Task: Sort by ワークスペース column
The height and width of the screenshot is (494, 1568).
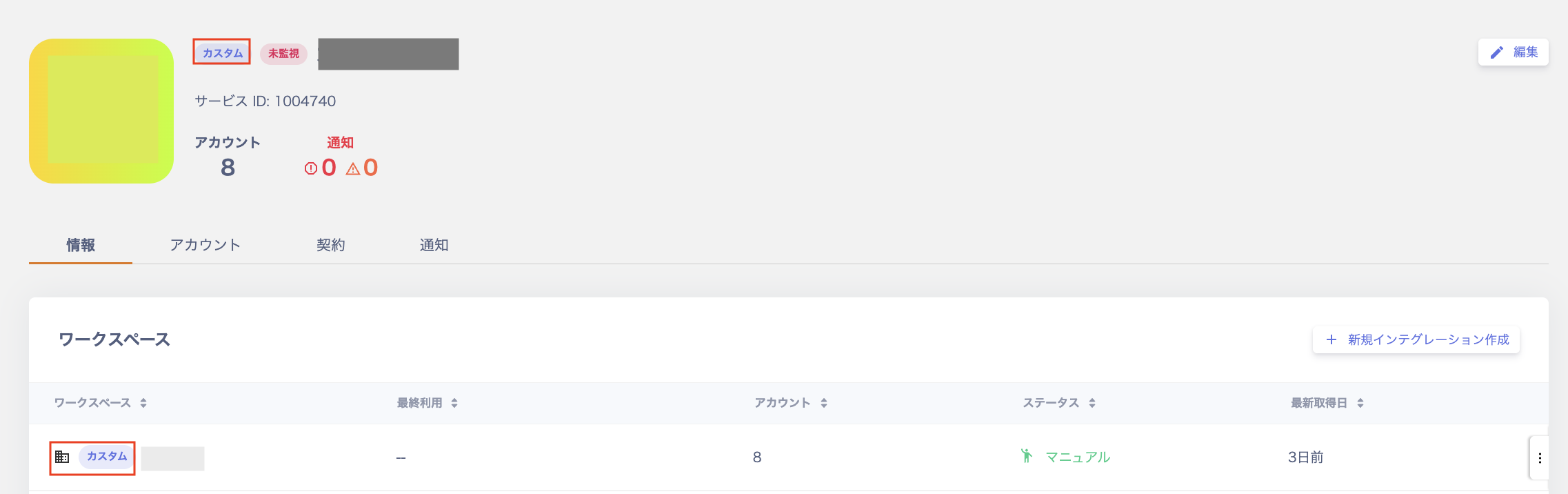Action: [143, 403]
